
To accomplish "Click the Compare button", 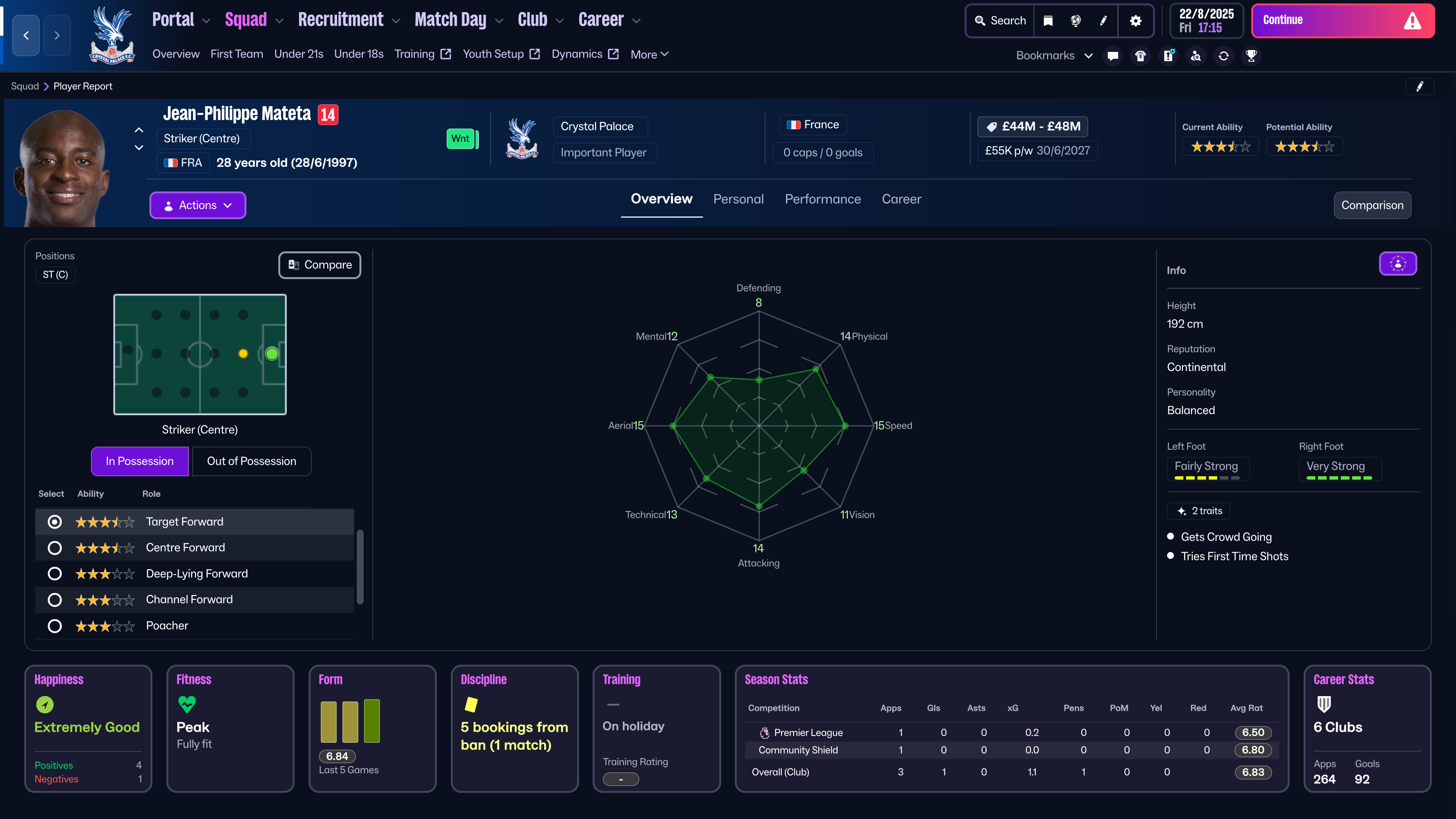I will click(319, 265).
